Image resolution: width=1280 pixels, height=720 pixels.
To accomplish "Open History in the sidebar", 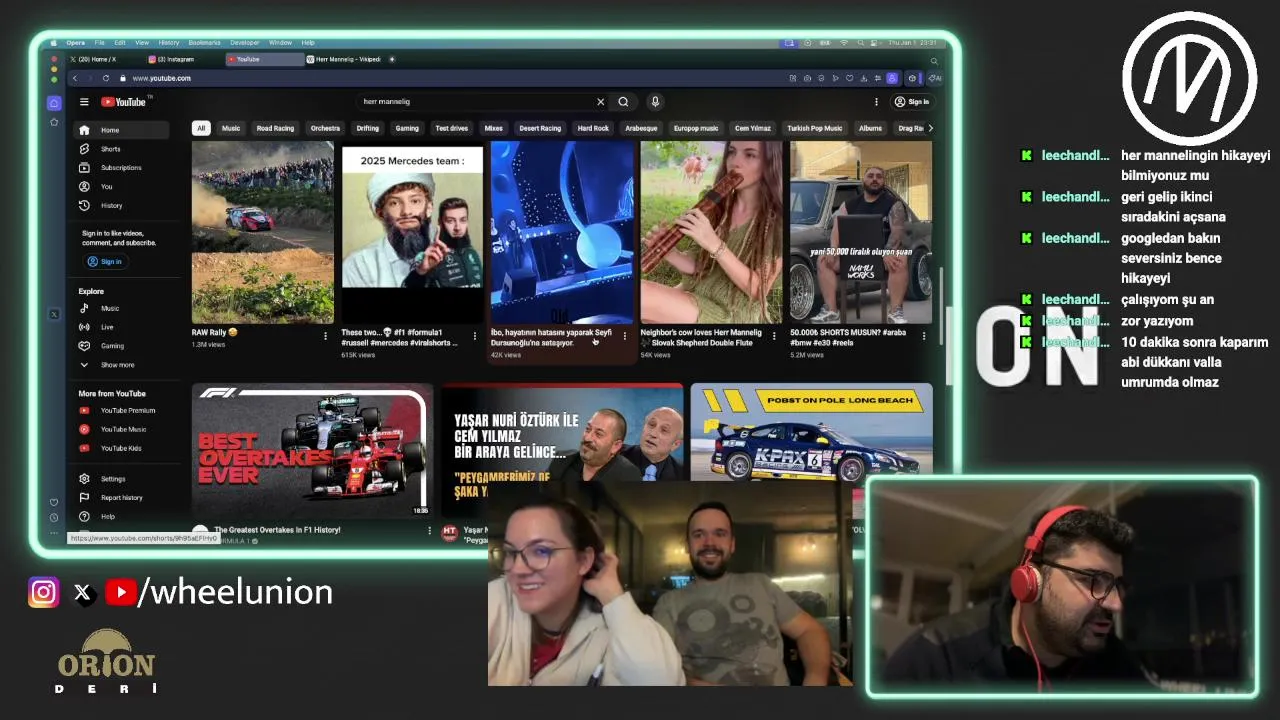I will click(120, 206).
